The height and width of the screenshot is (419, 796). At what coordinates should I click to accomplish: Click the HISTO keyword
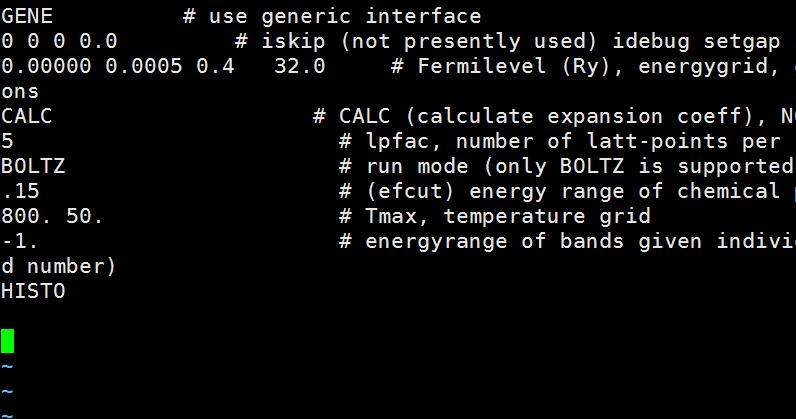(33, 291)
